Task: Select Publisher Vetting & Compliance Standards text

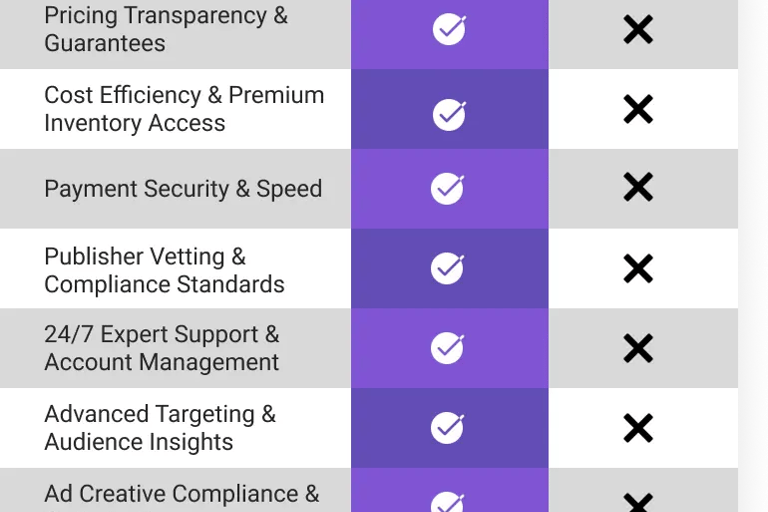Action: pos(164,270)
